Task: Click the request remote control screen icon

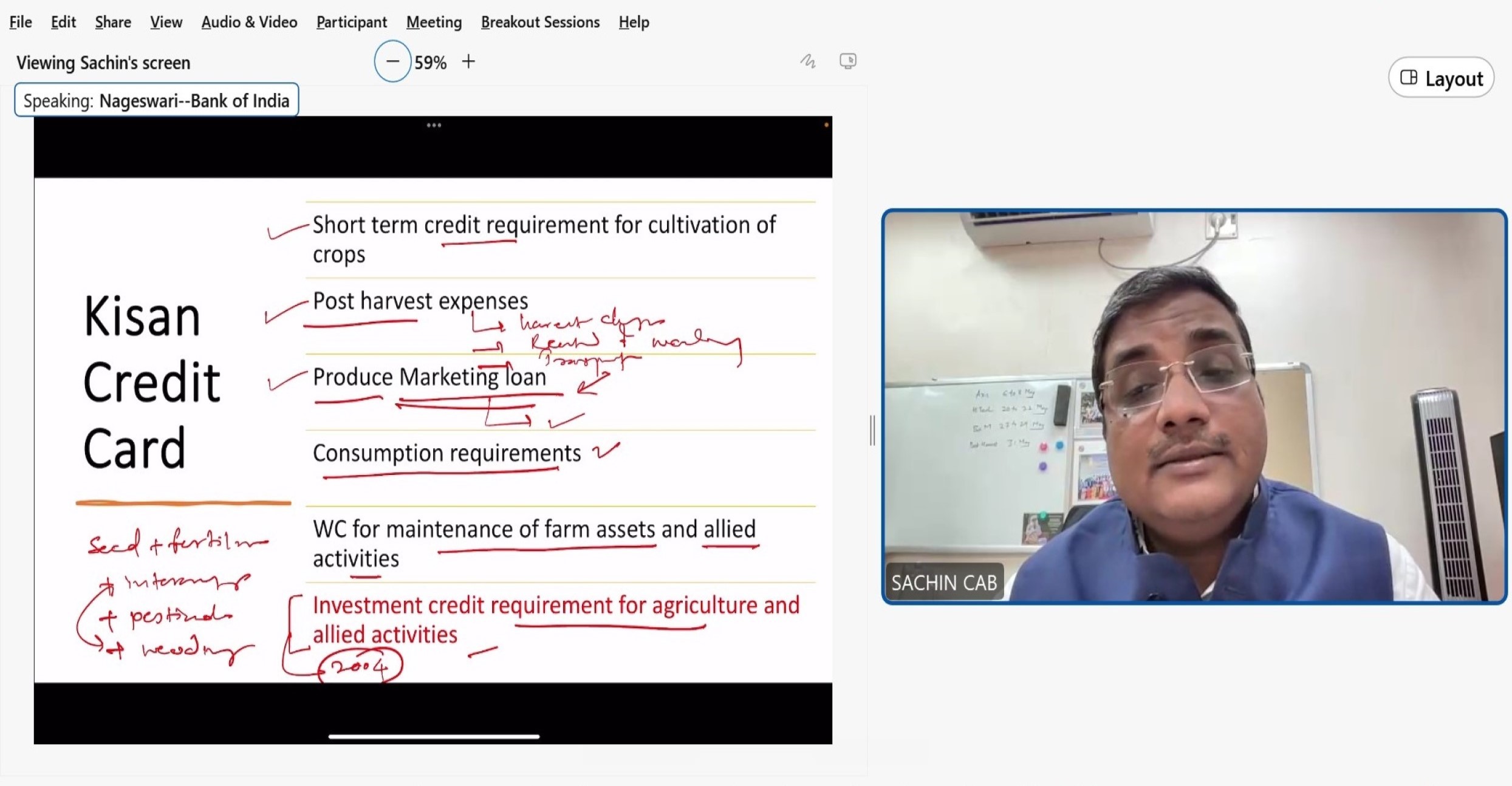Action: click(x=847, y=61)
